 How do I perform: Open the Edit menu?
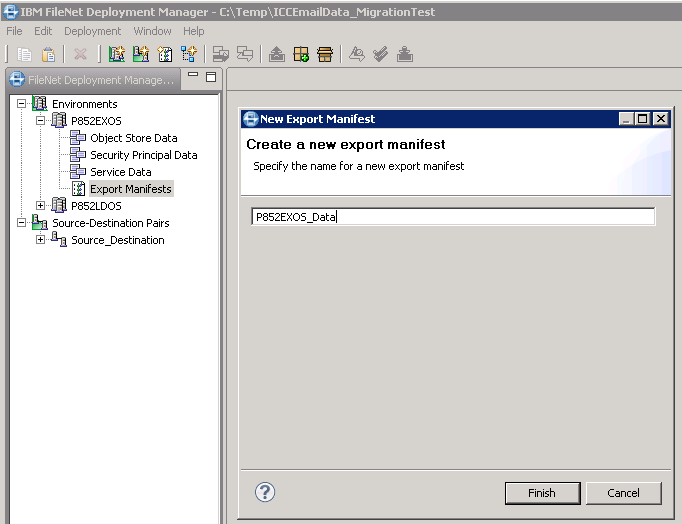point(43,31)
